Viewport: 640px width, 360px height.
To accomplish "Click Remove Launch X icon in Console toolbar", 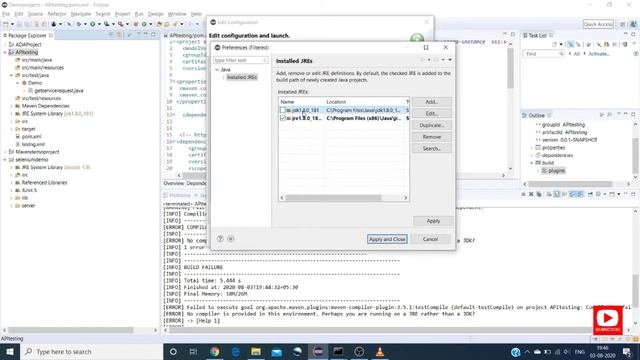I will [x=531, y=194].
